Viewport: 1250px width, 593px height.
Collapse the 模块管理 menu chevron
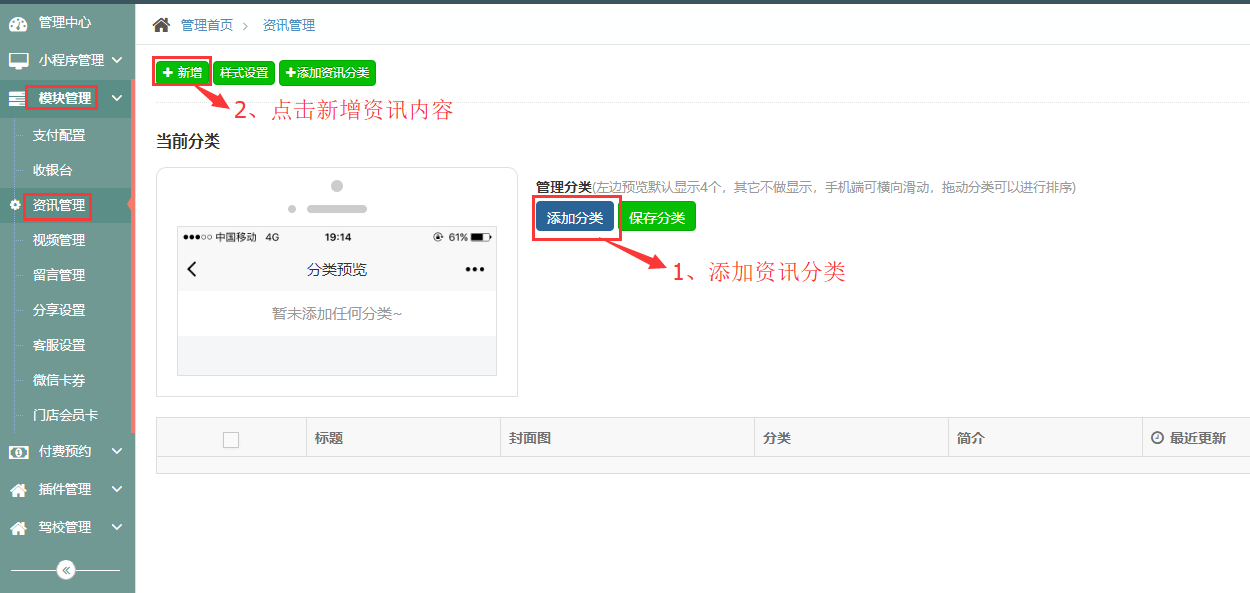coord(116,98)
